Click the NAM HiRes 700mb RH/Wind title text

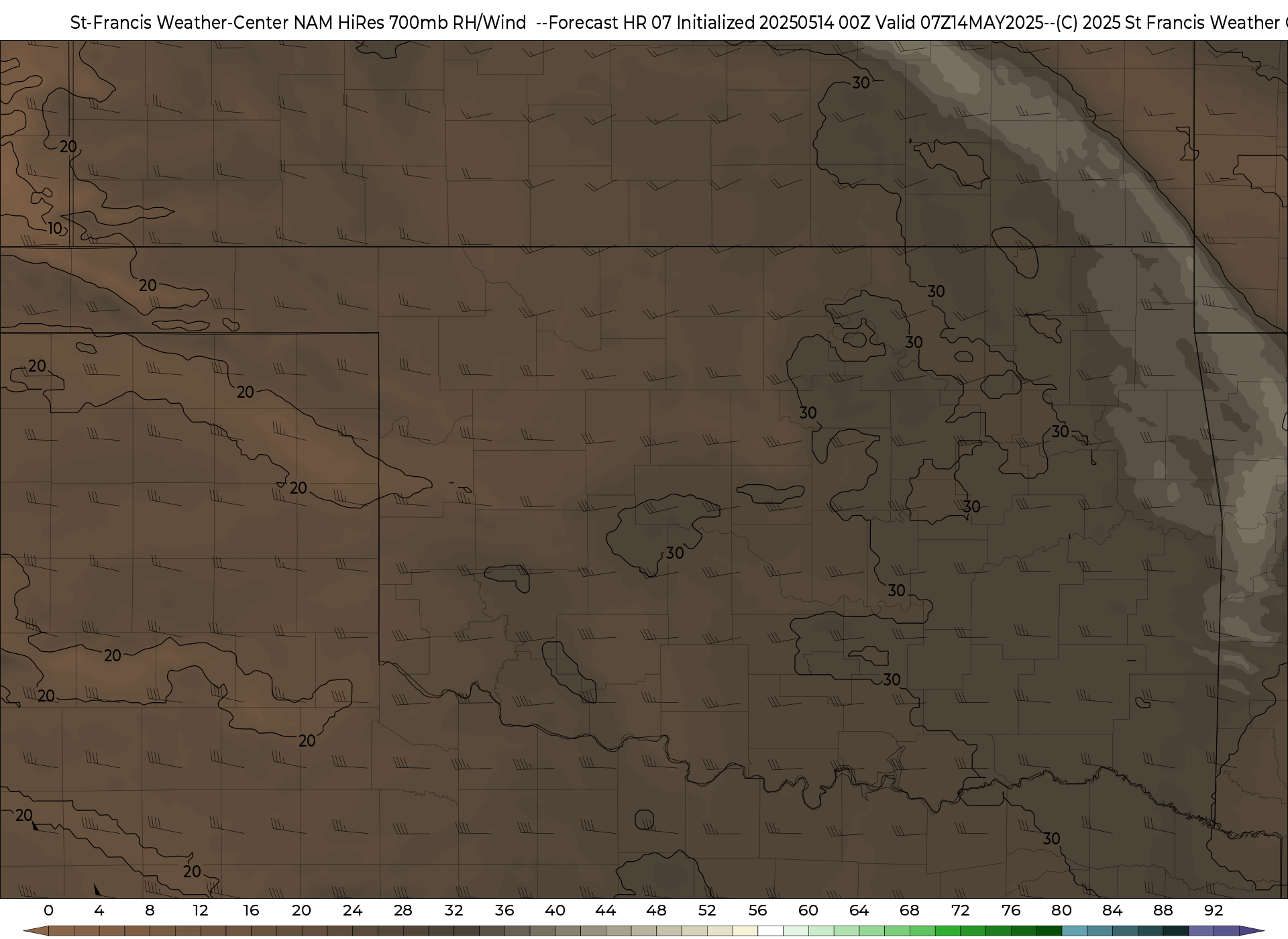click(x=410, y=23)
